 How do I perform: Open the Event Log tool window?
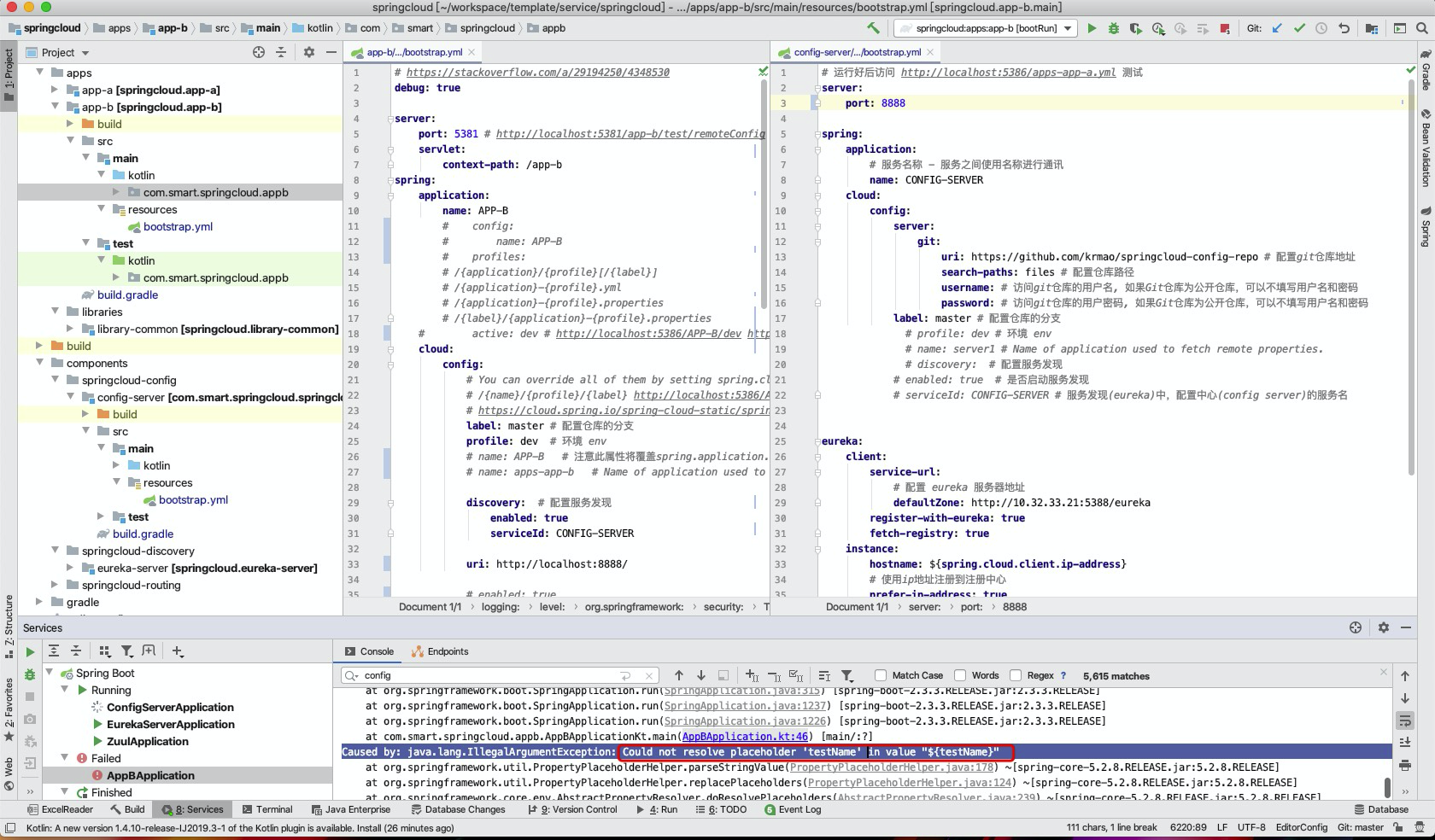(x=793, y=809)
